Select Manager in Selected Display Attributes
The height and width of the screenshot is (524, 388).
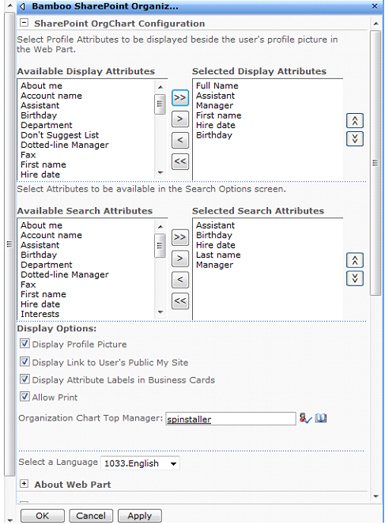pyautogui.click(x=215, y=106)
